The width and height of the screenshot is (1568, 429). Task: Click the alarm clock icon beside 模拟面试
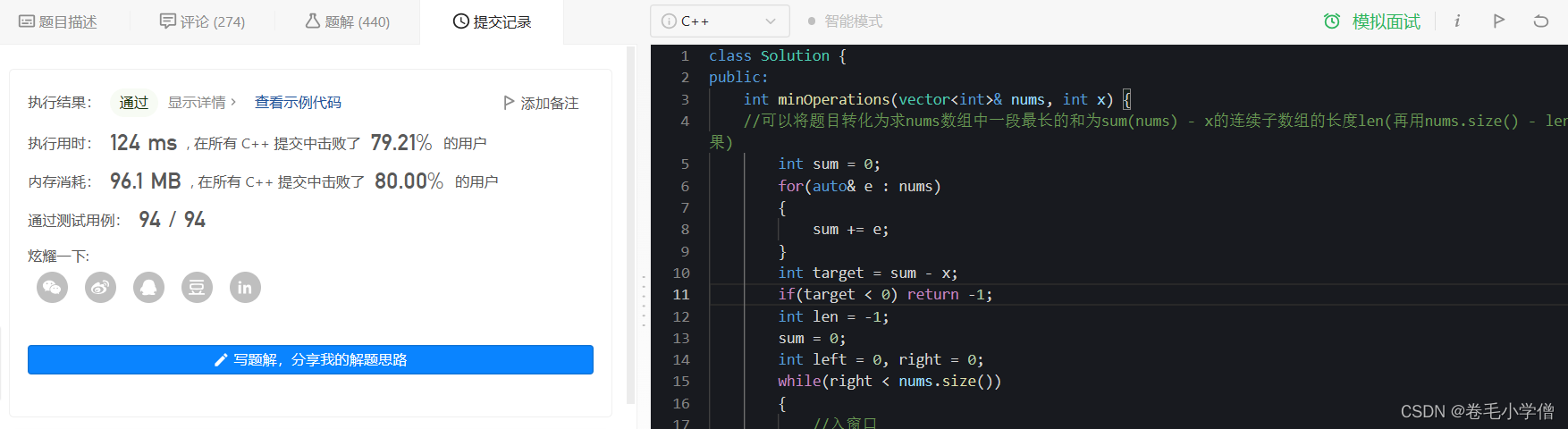tap(1332, 21)
